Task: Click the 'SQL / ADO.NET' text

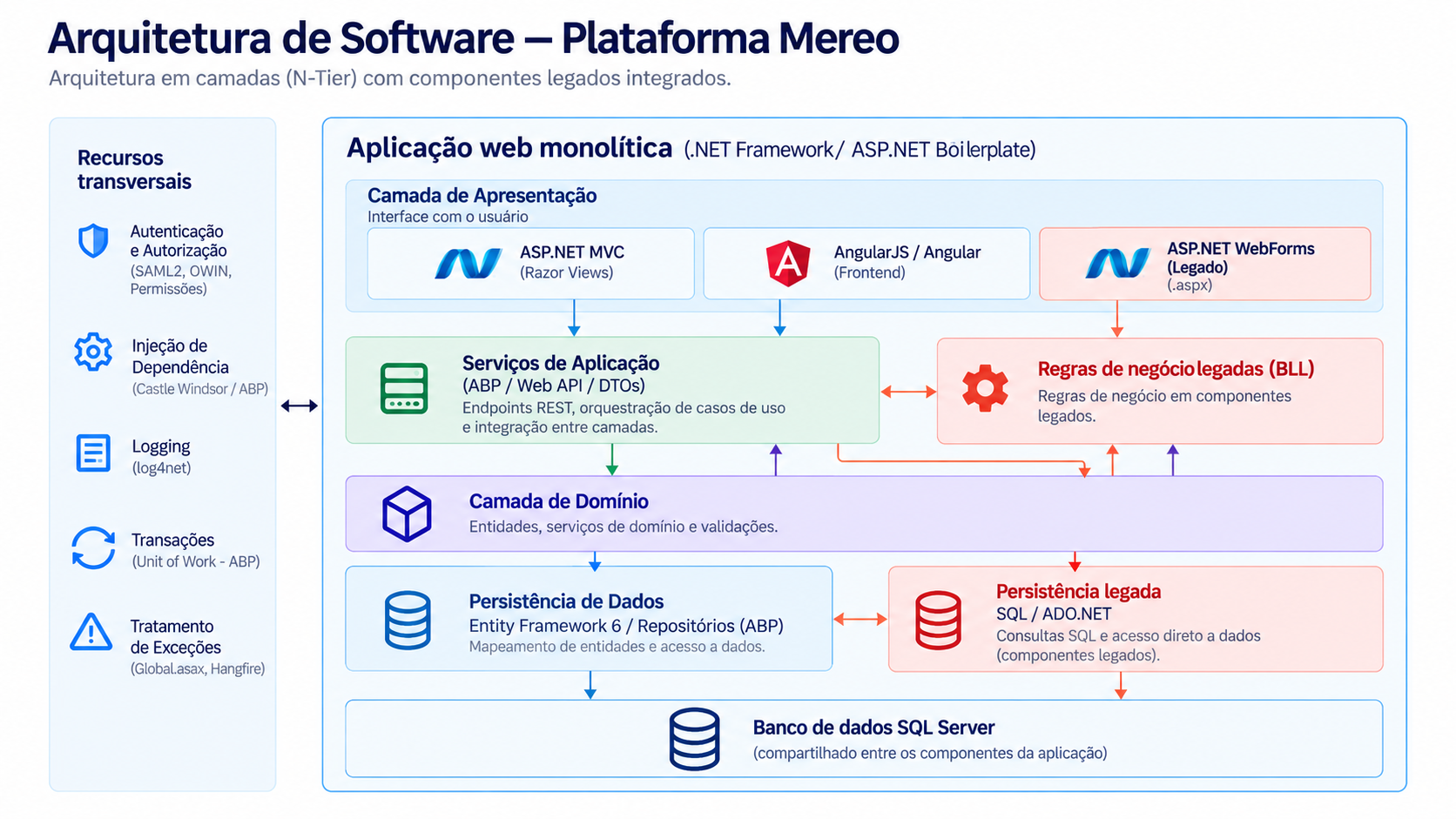Action: tap(1054, 614)
